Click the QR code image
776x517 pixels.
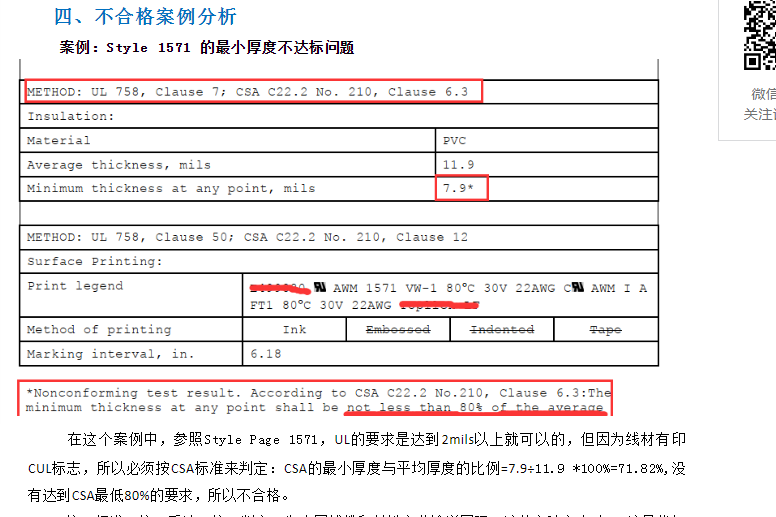click(x=760, y=35)
